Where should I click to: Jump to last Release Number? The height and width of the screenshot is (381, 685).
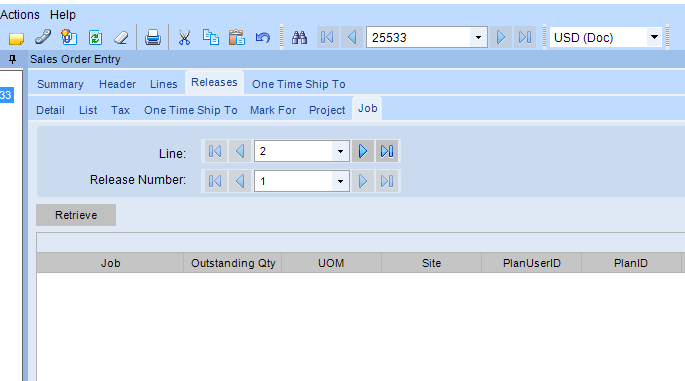pyautogui.click(x=387, y=181)
